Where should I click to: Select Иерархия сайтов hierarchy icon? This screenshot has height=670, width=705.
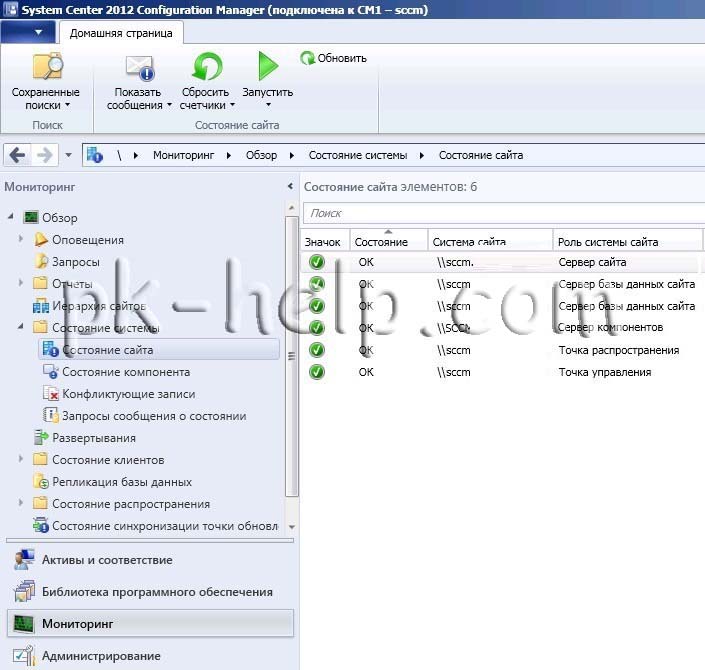point(41,306)
